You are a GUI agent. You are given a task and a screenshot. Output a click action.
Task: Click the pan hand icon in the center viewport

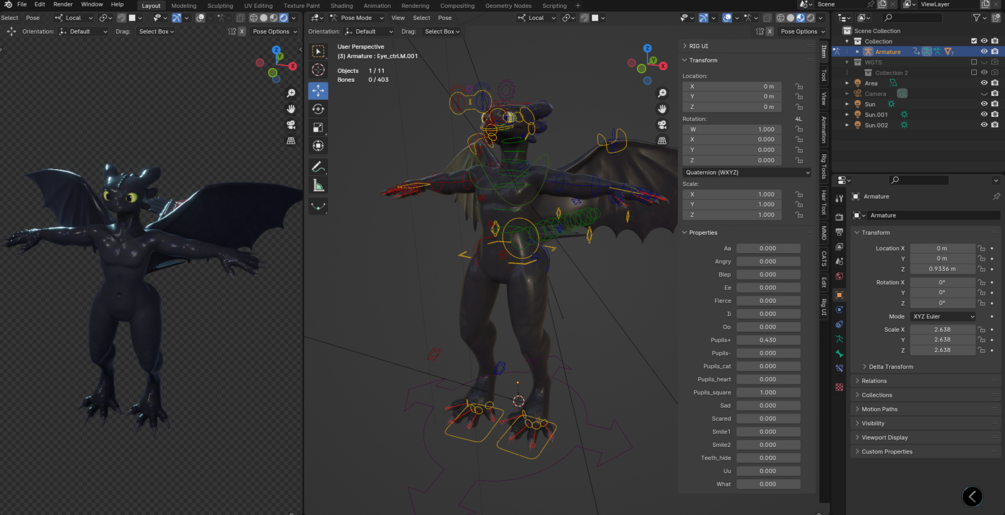click(x=663, y=109)
